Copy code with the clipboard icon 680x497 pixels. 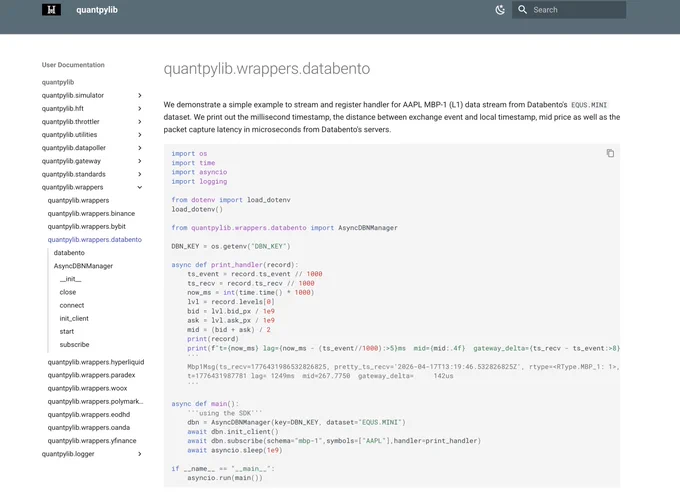pyautogui.click(x=610, y=153)
